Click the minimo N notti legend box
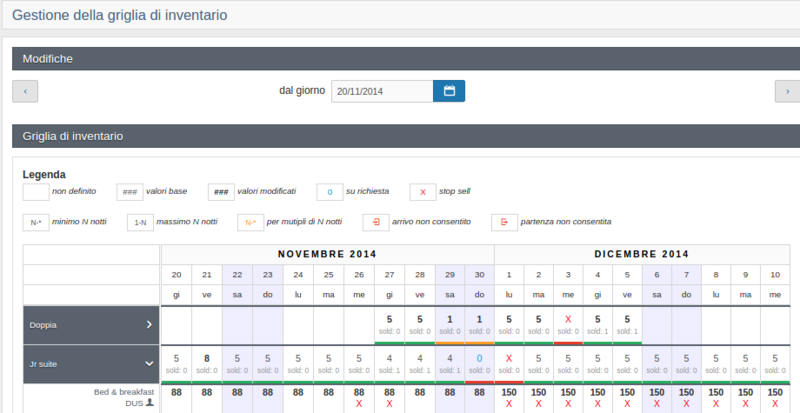This screenshot has height=413, width=800. [36, 222]
